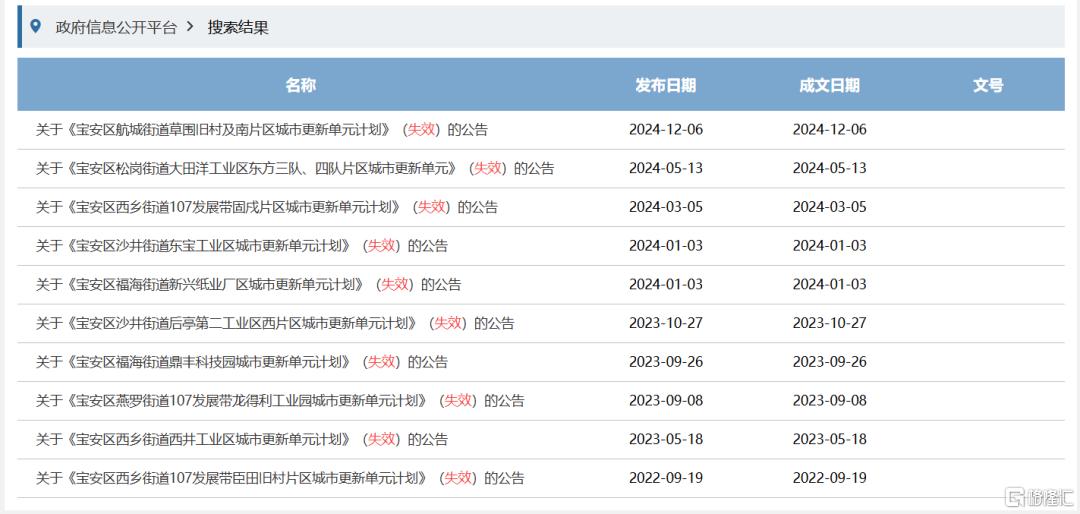The image size is (1080, 514).
Task: Open 西乡街道西井工业区 announcement link
Action: pos(242,439)
